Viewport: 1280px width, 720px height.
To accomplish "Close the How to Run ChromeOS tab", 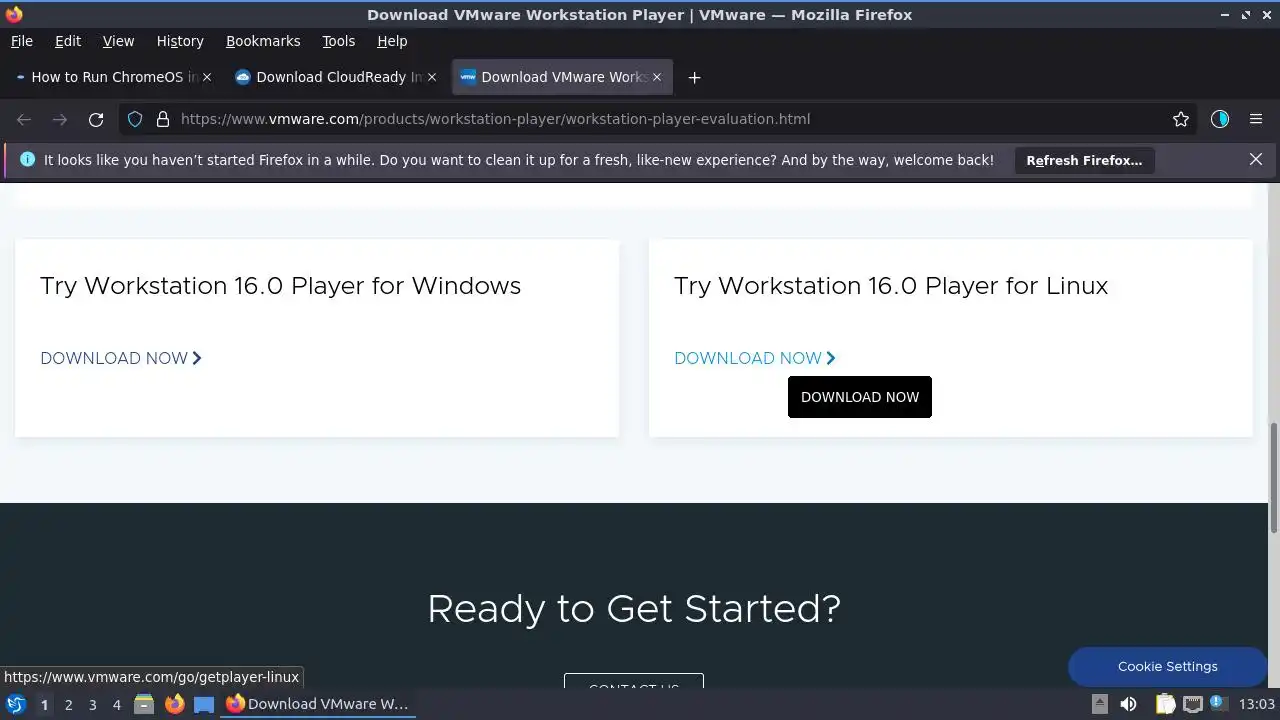I will point(207,77).
